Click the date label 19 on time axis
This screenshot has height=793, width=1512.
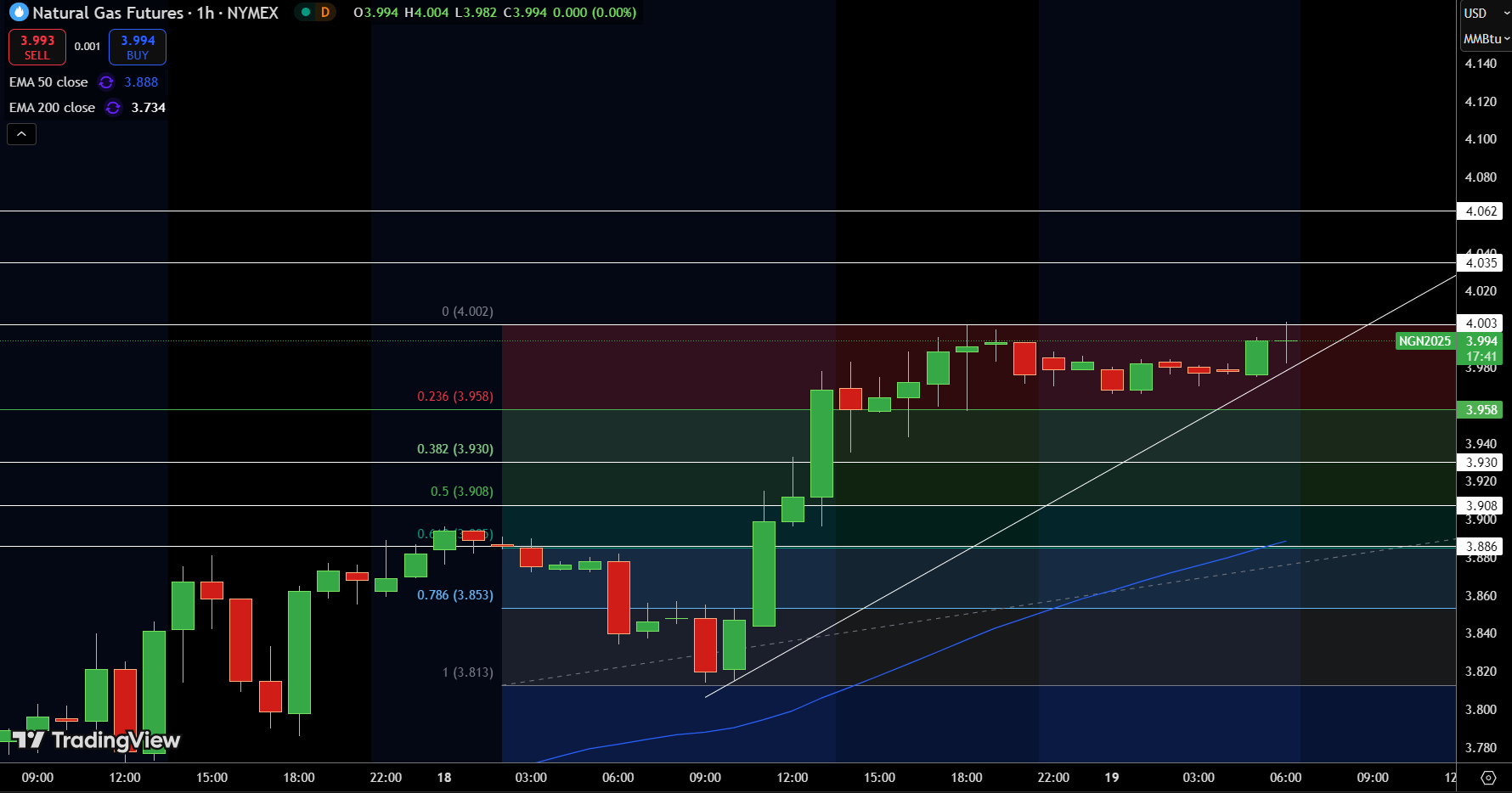click(x=1112, y=778)
